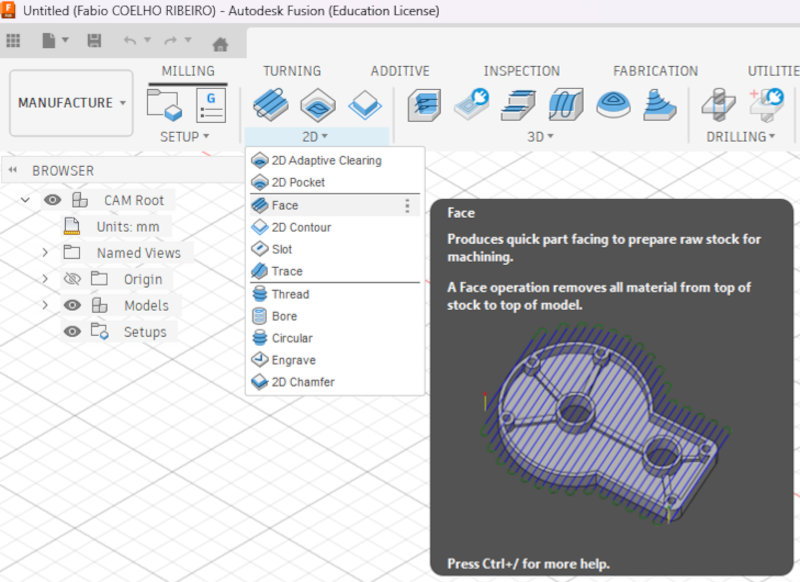Click the 3D Parallel toolpath ribbon icon
Viewport: 800px width, 582px height.
(x=566, y=105)
